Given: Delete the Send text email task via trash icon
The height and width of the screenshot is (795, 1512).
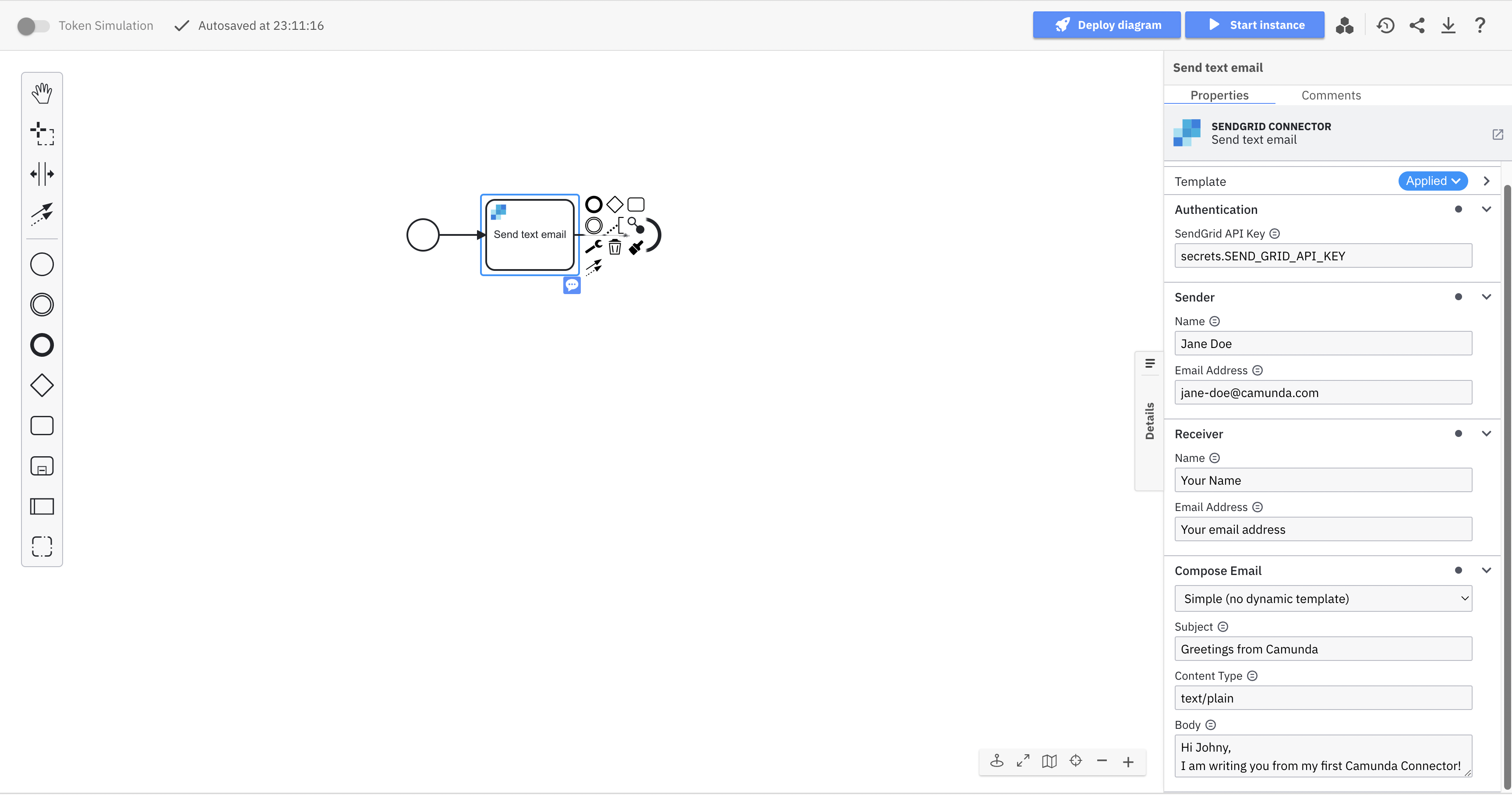Looking at the screenshot, I should 615,247.
